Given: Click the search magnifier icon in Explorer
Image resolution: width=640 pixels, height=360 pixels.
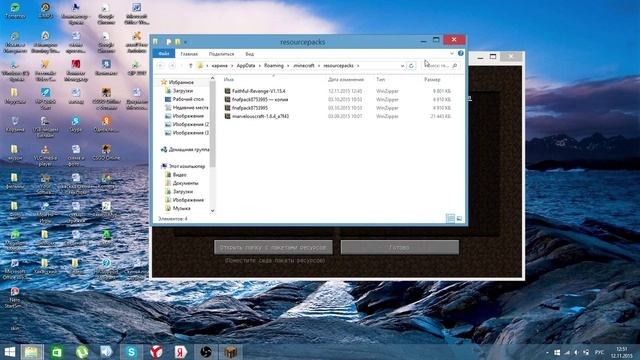Looking at the screenshot, I should tap(455, 66).
